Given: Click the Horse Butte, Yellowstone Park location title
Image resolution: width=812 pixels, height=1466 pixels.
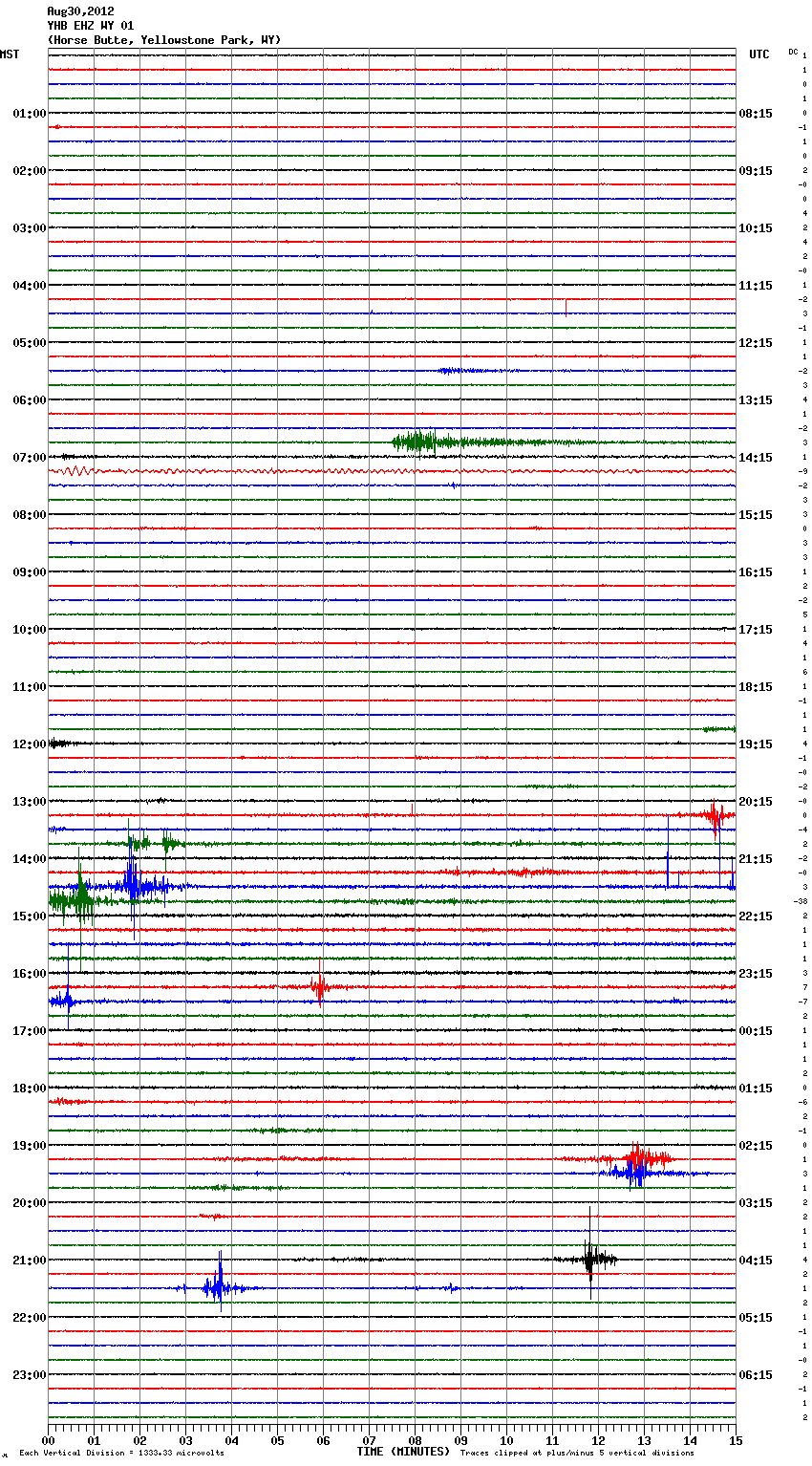Looking at the screenshot, I should click(x=164, y=40).
